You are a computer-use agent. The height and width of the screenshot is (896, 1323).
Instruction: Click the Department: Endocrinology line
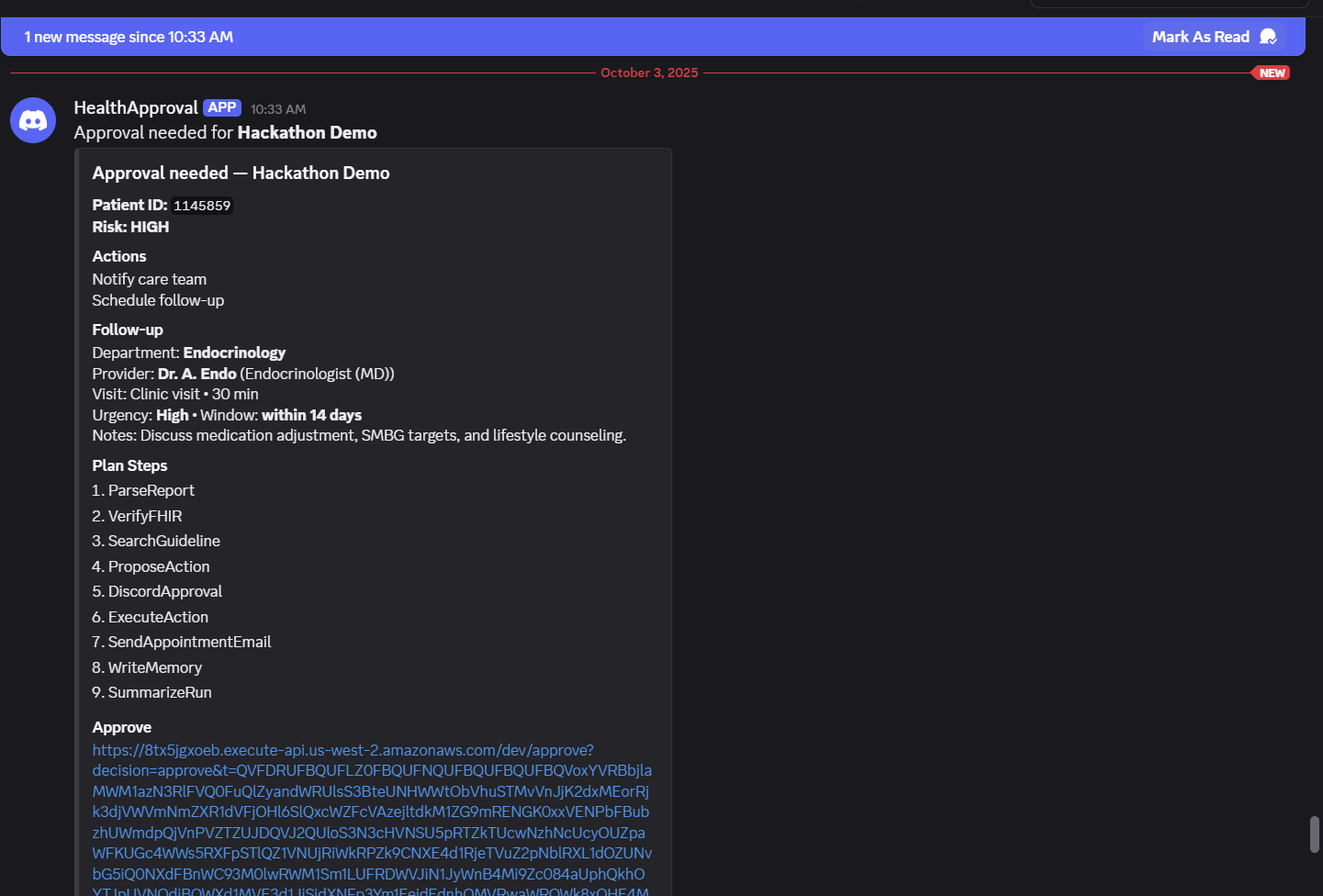click(188, 353)
